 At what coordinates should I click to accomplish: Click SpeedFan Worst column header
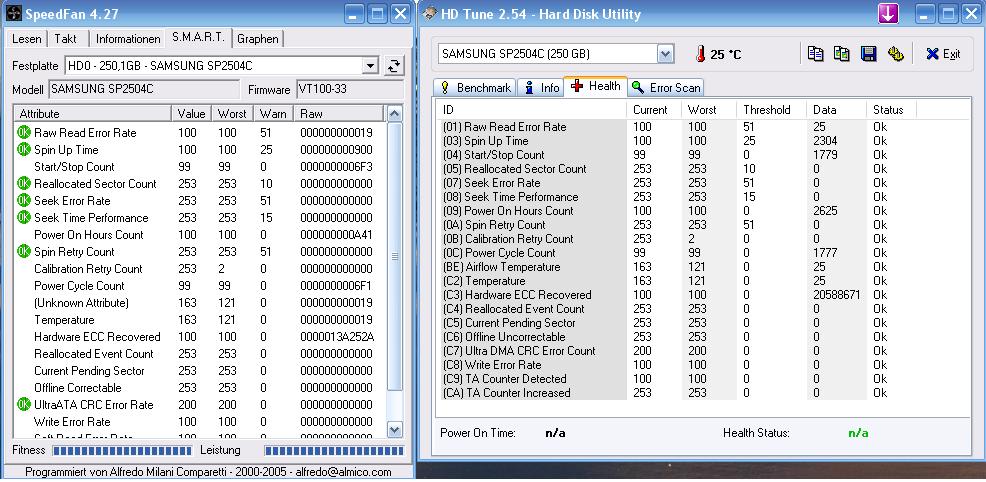[232, 114]
